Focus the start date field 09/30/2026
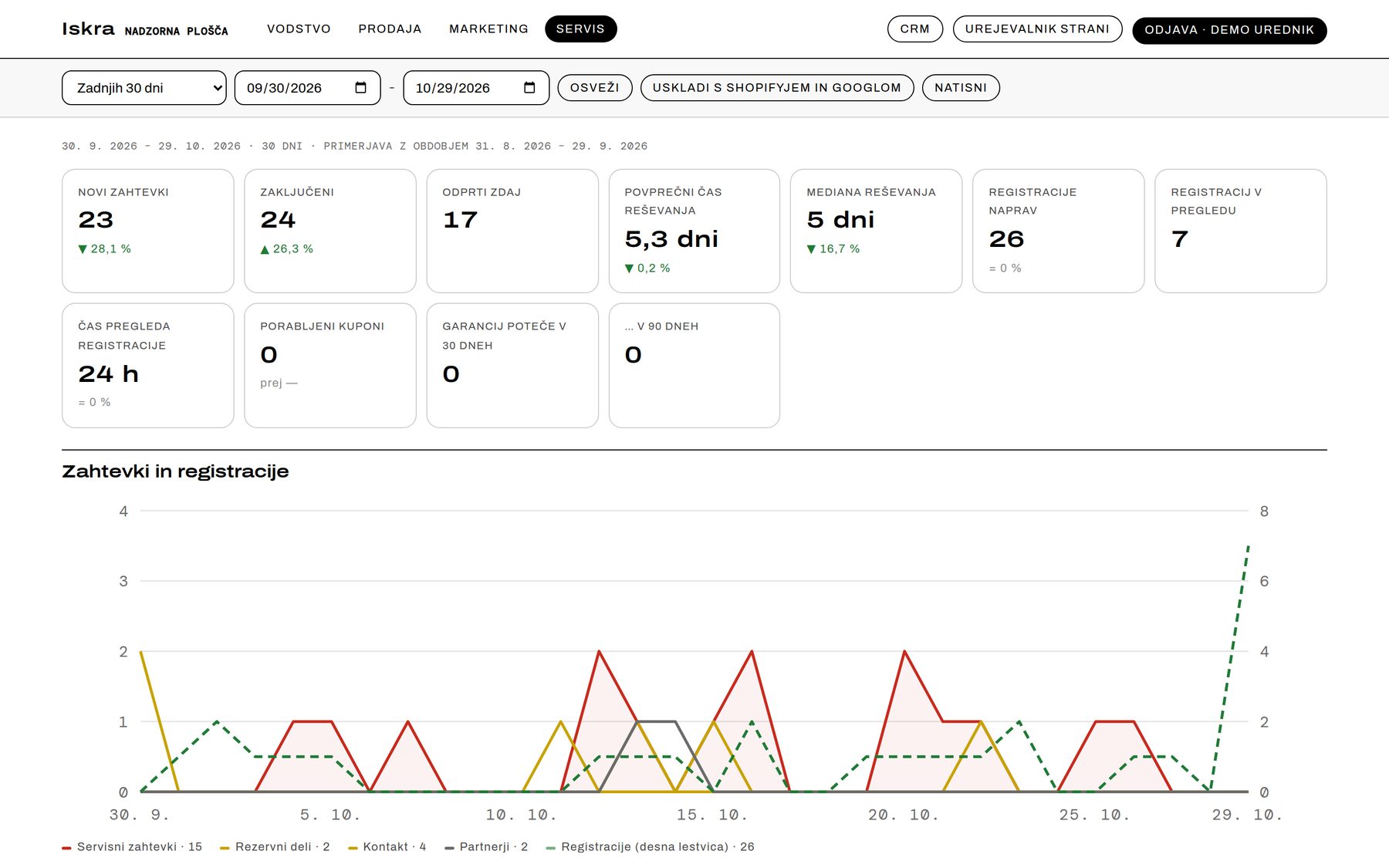The image size is (1389, 868). tap(307, 88)
